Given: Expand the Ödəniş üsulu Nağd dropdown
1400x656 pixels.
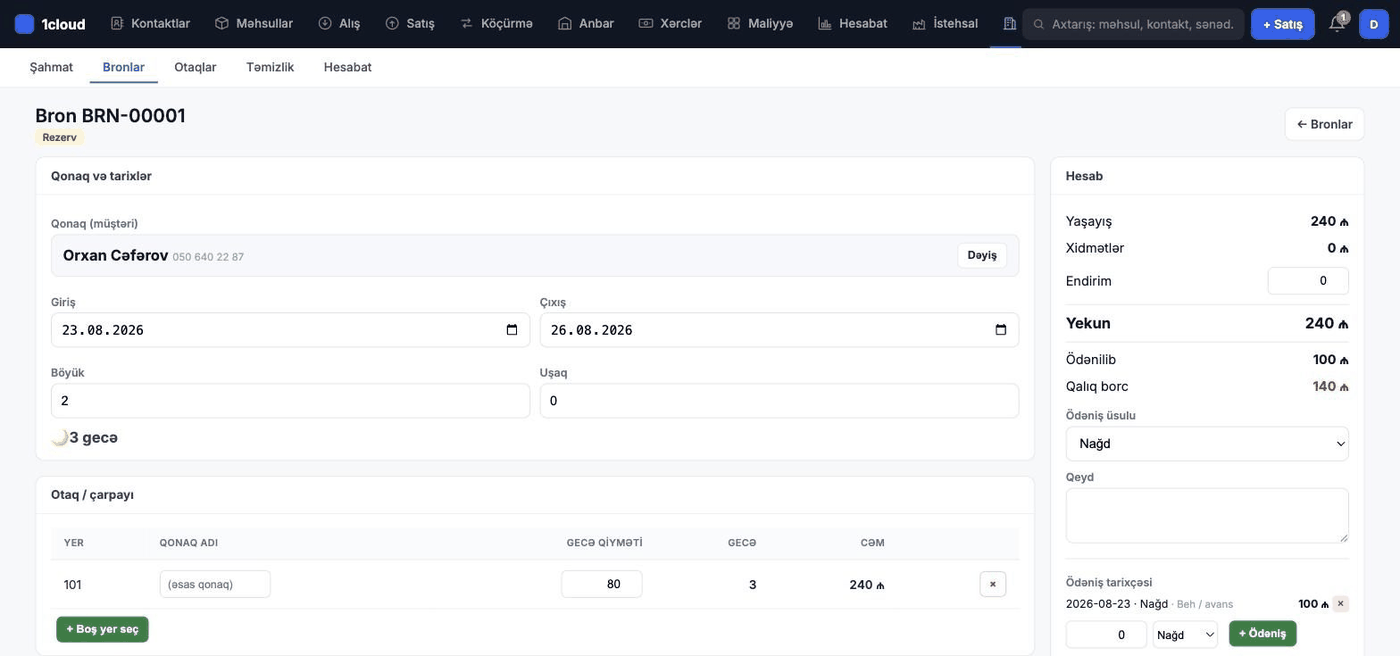Looking at the screenshot, I should point(1207,443).
